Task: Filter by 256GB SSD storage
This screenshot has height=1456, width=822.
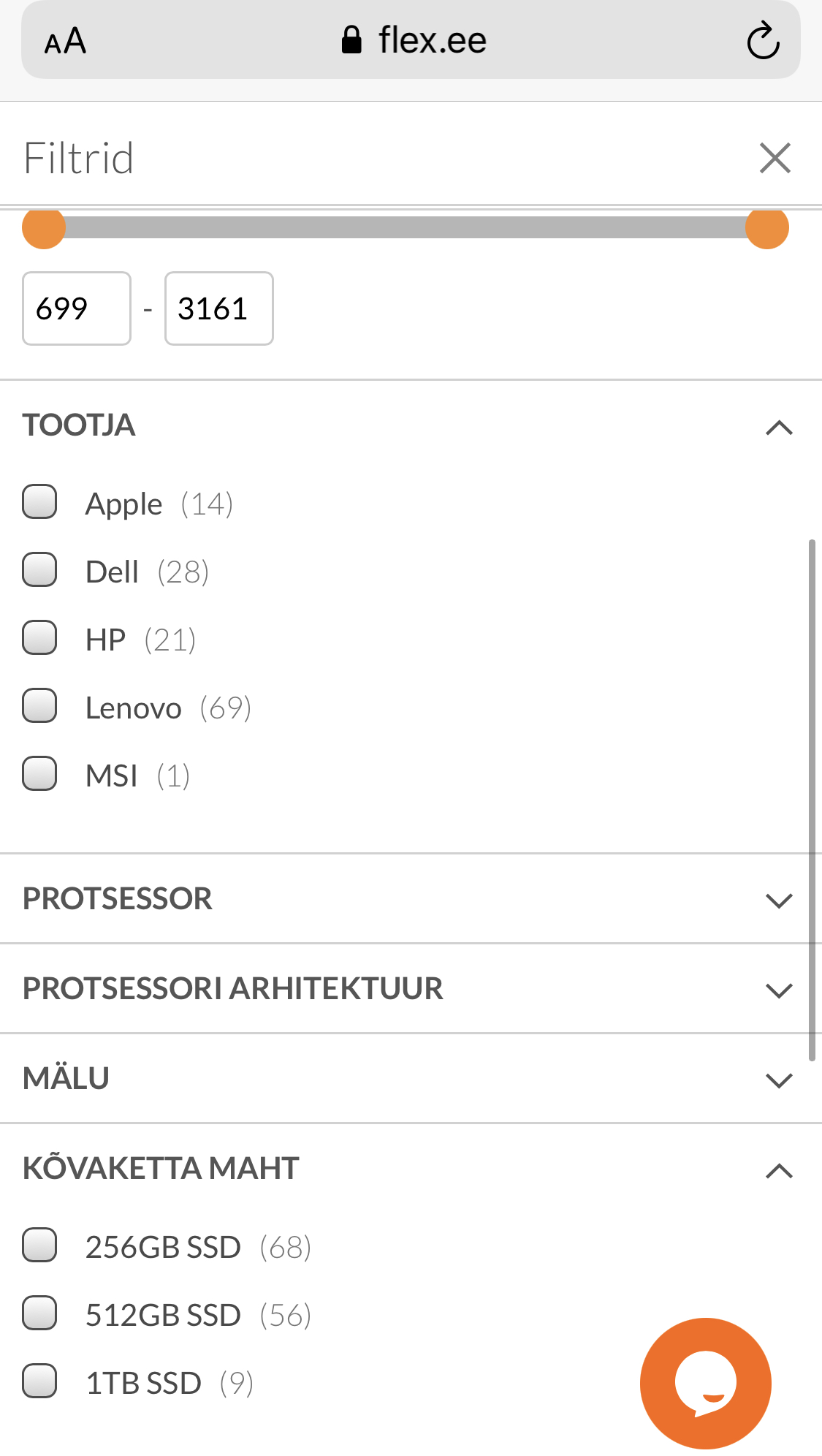Action: pos(39,1245)
